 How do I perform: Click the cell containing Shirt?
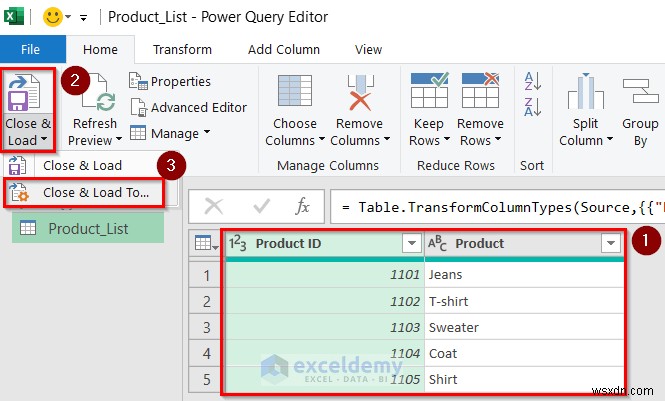click(x=524, y=379)
